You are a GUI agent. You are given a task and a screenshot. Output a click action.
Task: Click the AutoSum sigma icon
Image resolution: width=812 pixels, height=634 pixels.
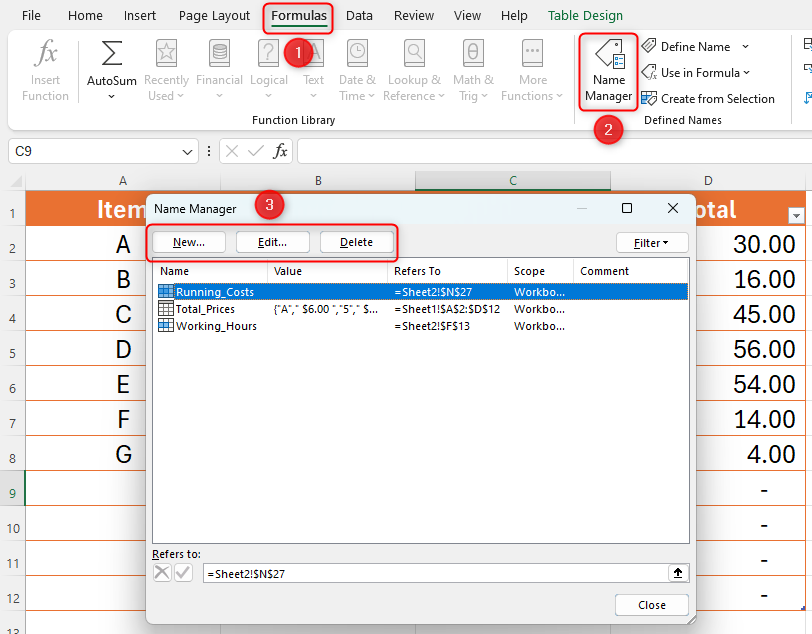pos(112,54)
